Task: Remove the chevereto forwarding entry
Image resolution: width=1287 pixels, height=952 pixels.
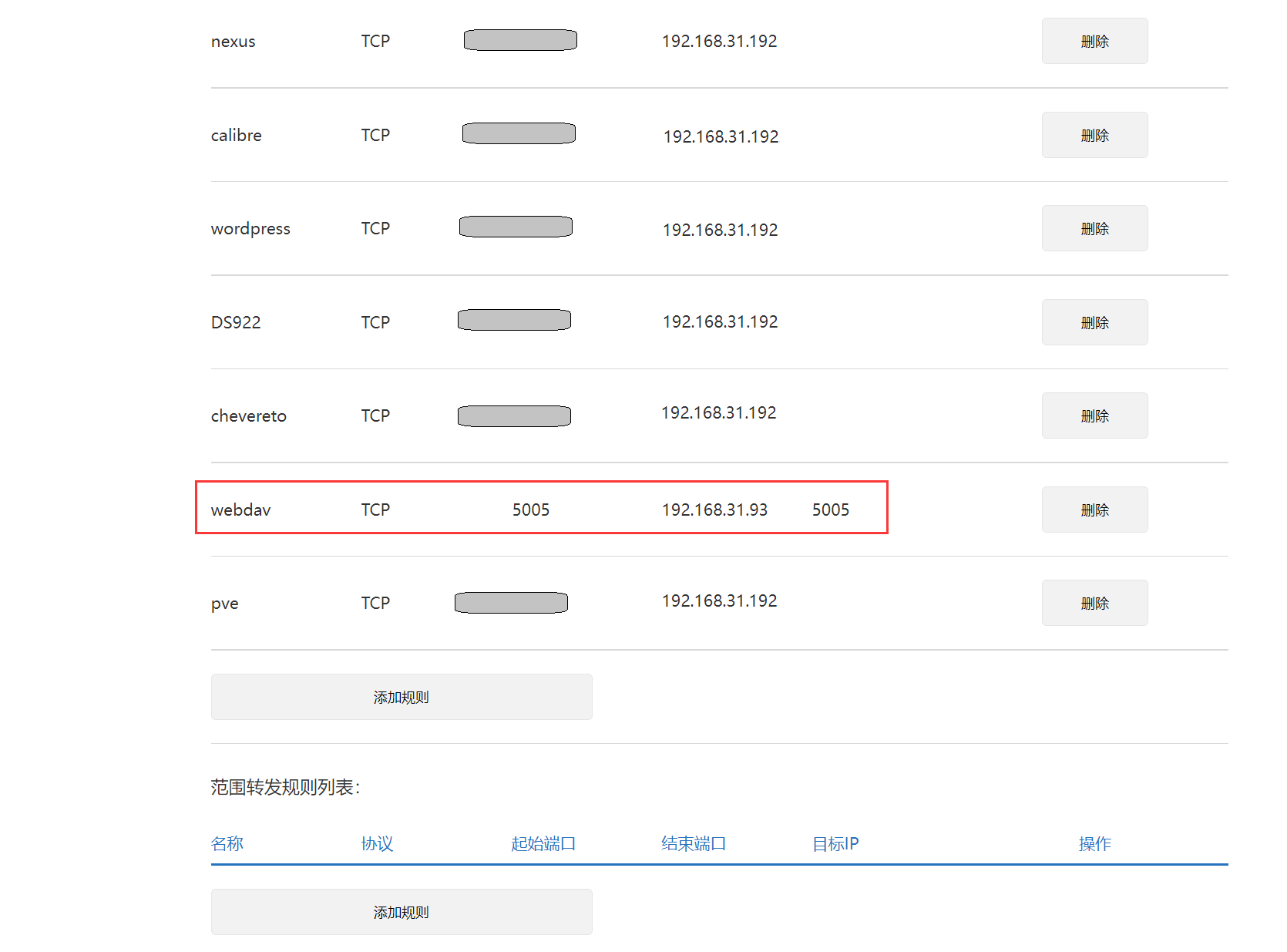Action: (x=1094, y=416)
